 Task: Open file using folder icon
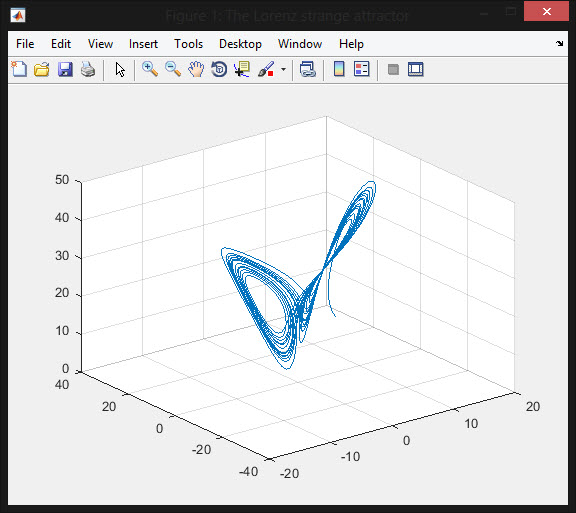[x=42, y=69]
